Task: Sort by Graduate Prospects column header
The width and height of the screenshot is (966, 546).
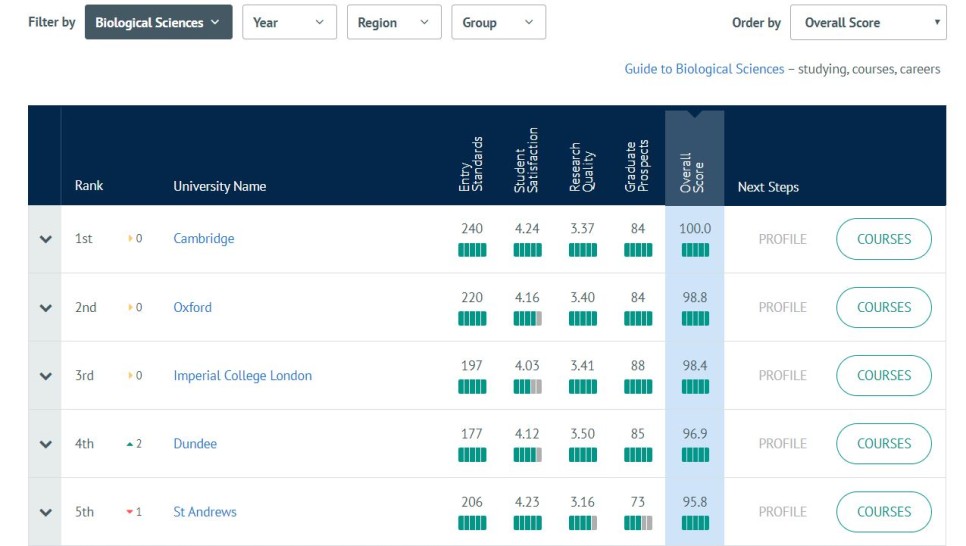Action: (x=636, y=165)
